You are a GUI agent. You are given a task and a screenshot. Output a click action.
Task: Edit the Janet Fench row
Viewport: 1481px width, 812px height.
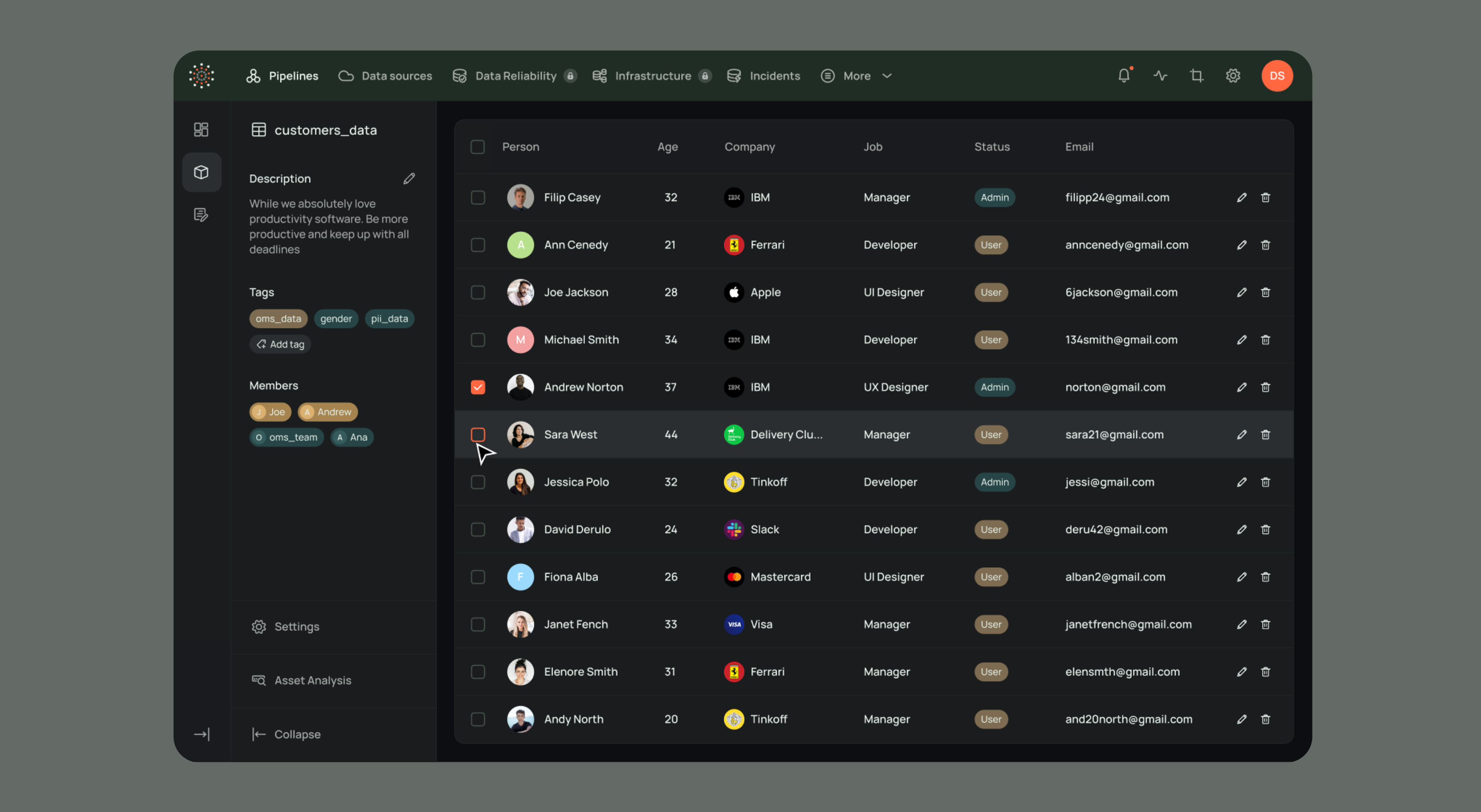(x=1242, y=624)
